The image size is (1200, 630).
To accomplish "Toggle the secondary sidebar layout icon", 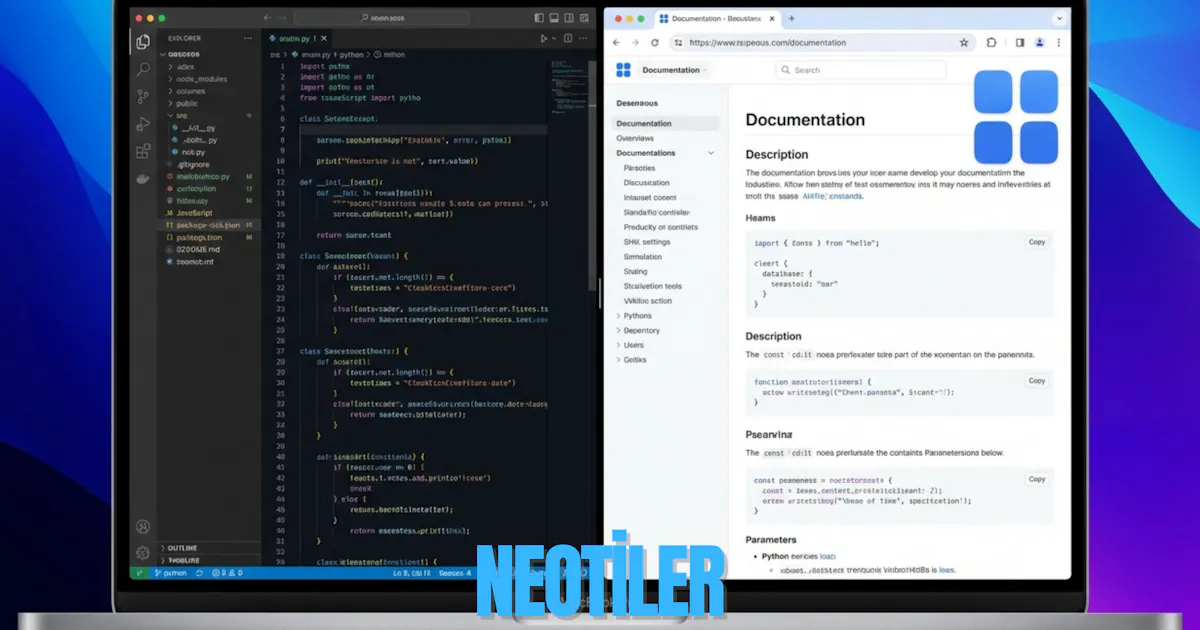I will click(570, 18).
